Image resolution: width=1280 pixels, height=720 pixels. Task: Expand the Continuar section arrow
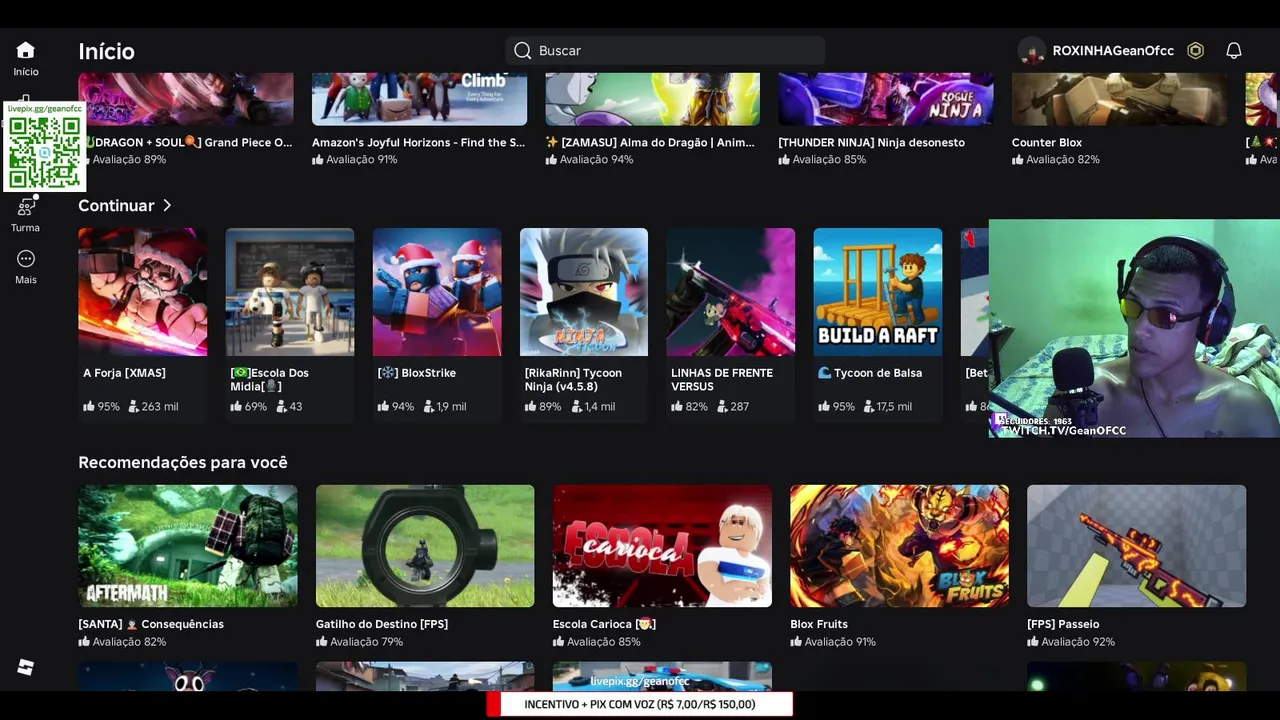click(167, 205)
